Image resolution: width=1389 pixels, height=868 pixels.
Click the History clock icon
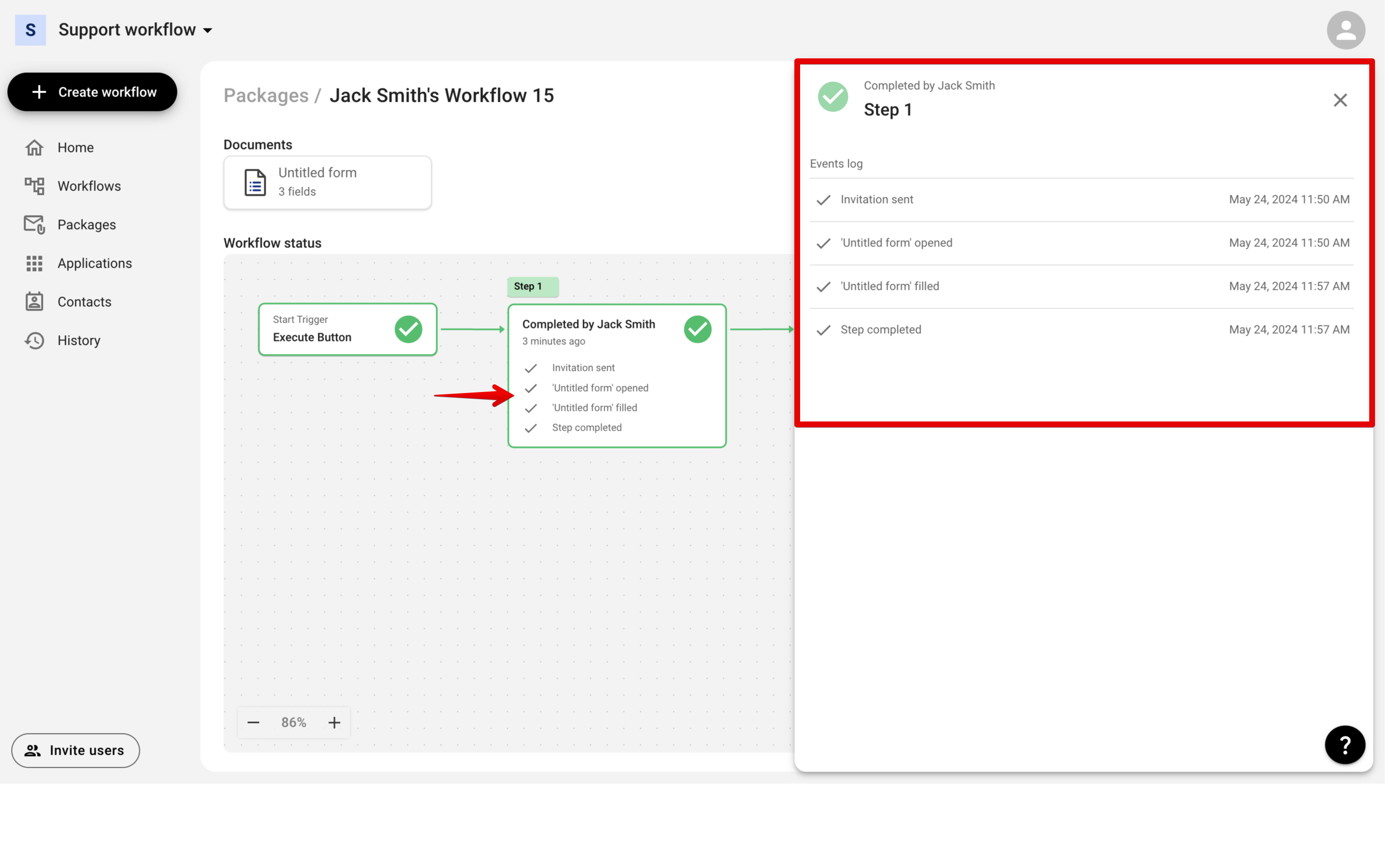click(34, 340)
